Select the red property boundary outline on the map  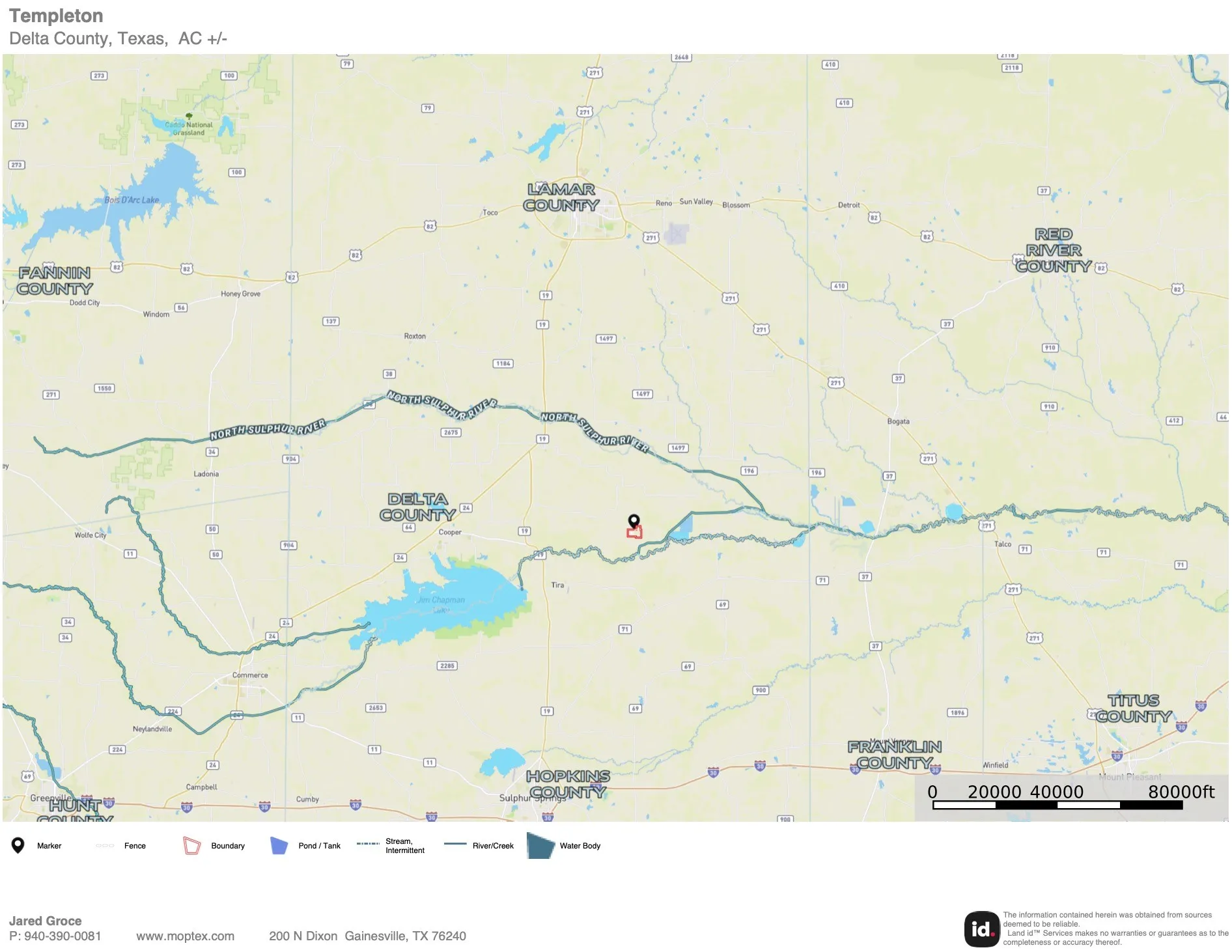(x=634, y=533)
